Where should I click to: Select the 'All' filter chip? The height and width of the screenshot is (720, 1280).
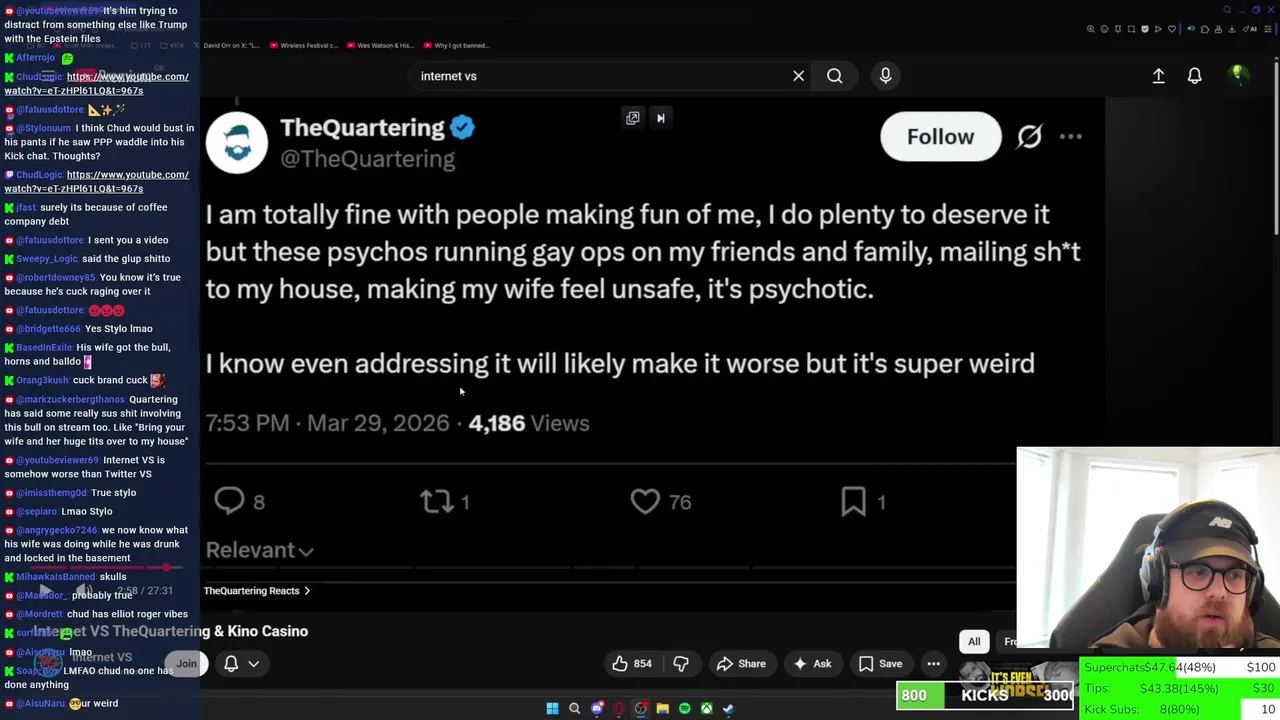point(974,641)
